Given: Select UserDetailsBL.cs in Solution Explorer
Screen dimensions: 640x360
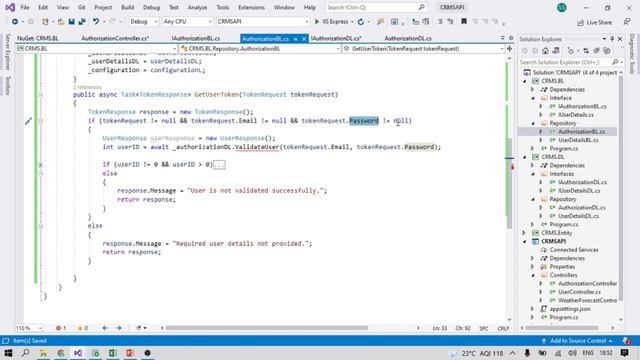Looking at the screenshot, I should [578, 140].
